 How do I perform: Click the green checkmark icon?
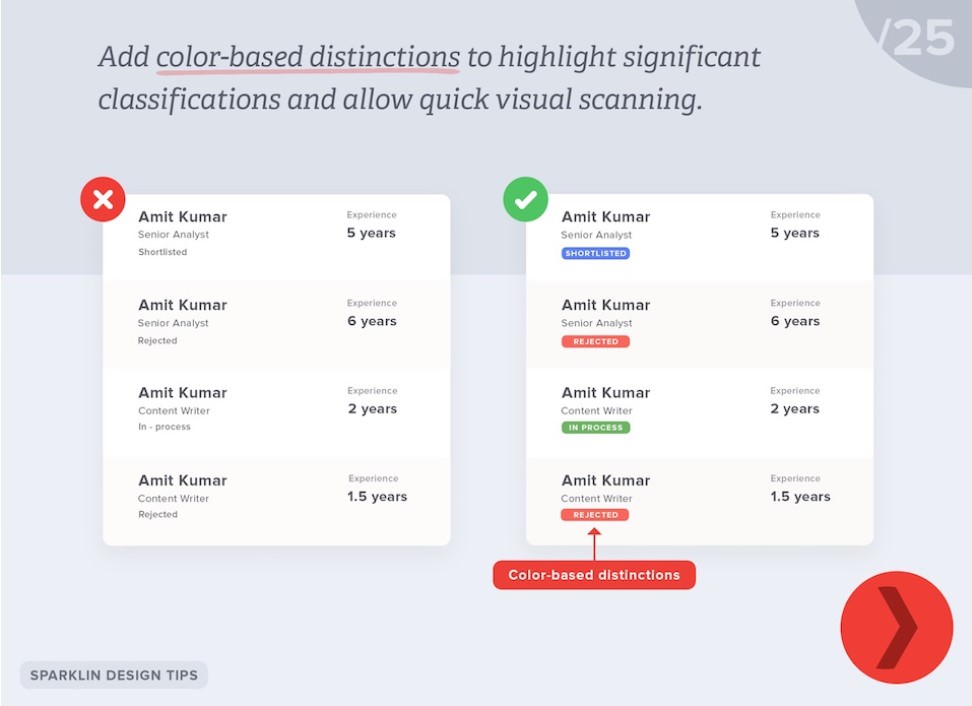click(x=526, y=200)
